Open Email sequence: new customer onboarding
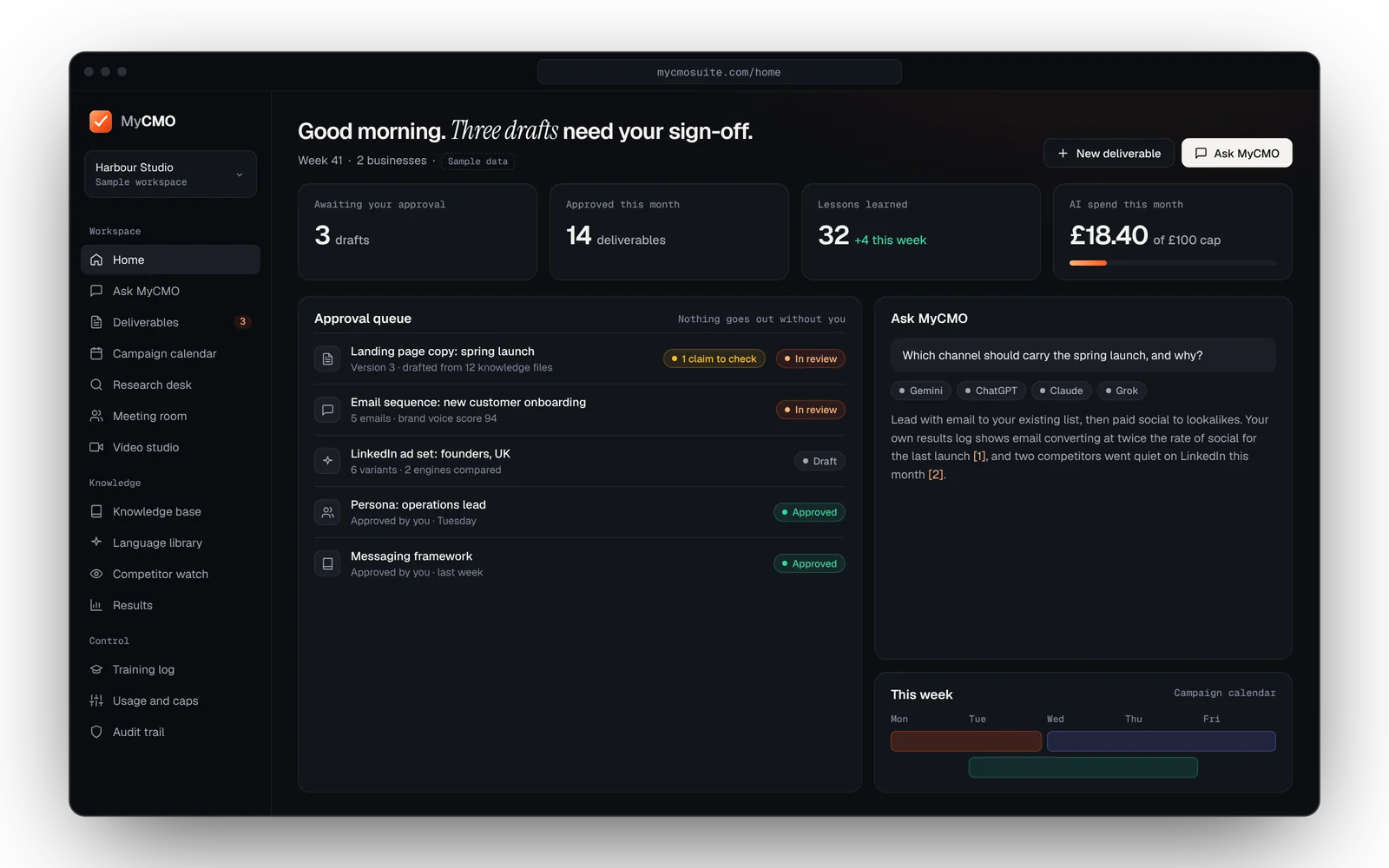 579,410
